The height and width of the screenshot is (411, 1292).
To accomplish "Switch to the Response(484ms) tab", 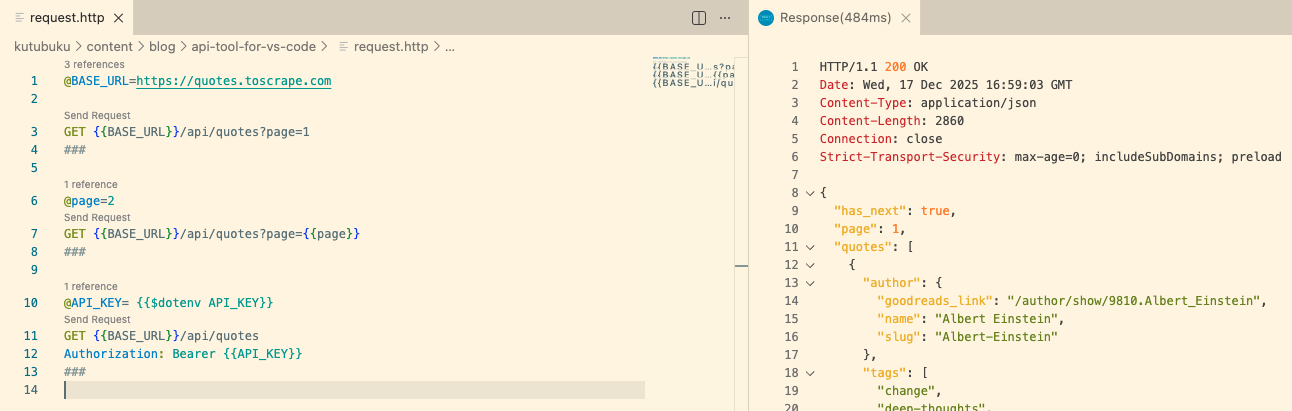I will (834, 17).
